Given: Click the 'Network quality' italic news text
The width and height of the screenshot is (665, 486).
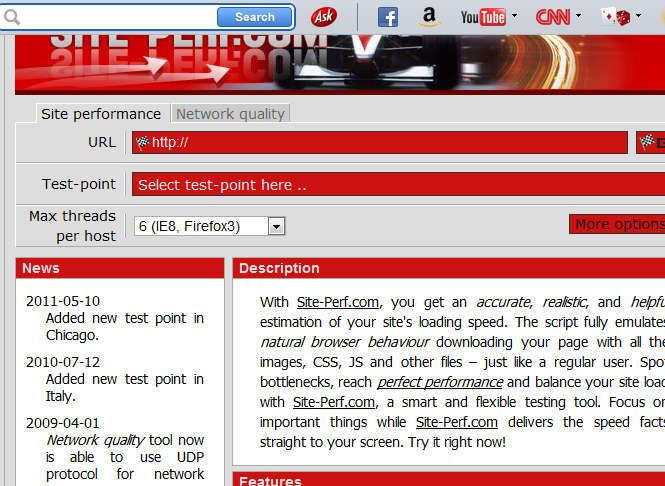Looking at the screenshot, I should pyautogui.click(x=95, y=440).
